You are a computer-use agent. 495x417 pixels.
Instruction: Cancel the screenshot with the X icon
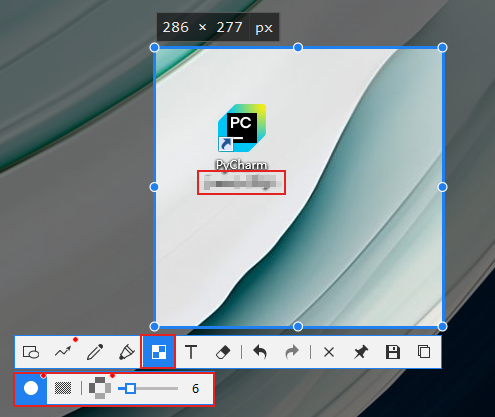pos(329,352)
